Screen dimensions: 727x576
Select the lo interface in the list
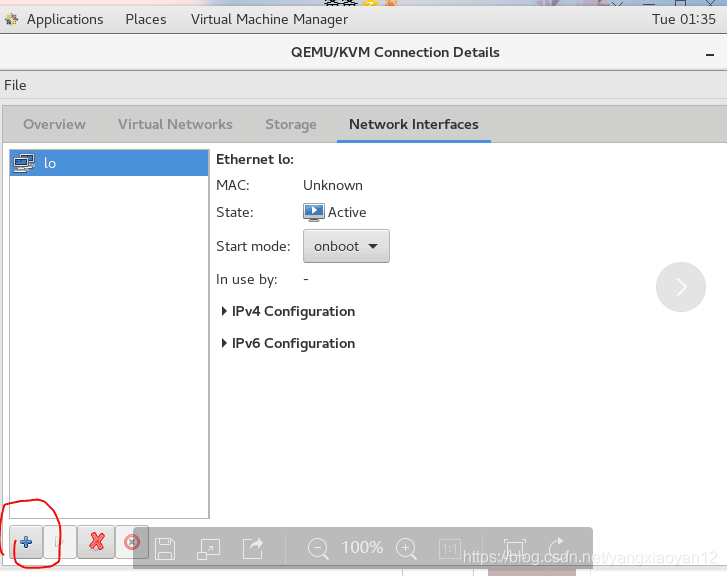point(109,163)
